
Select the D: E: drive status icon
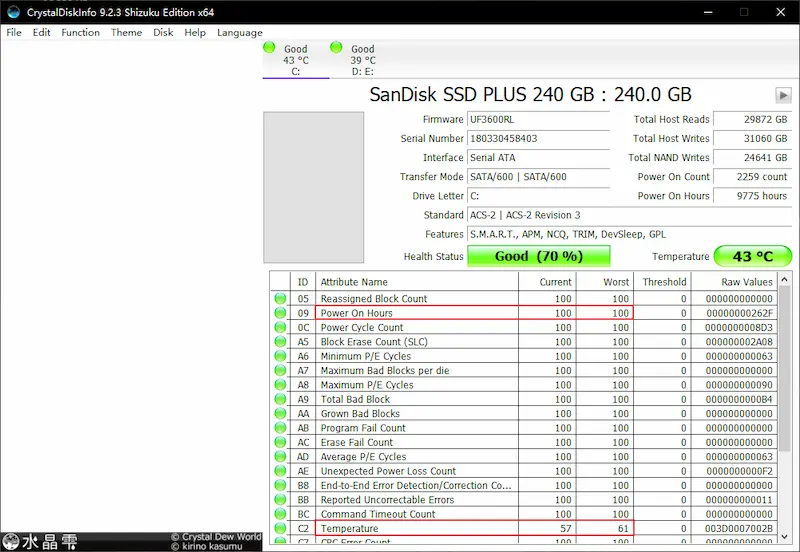coord(336,48)
